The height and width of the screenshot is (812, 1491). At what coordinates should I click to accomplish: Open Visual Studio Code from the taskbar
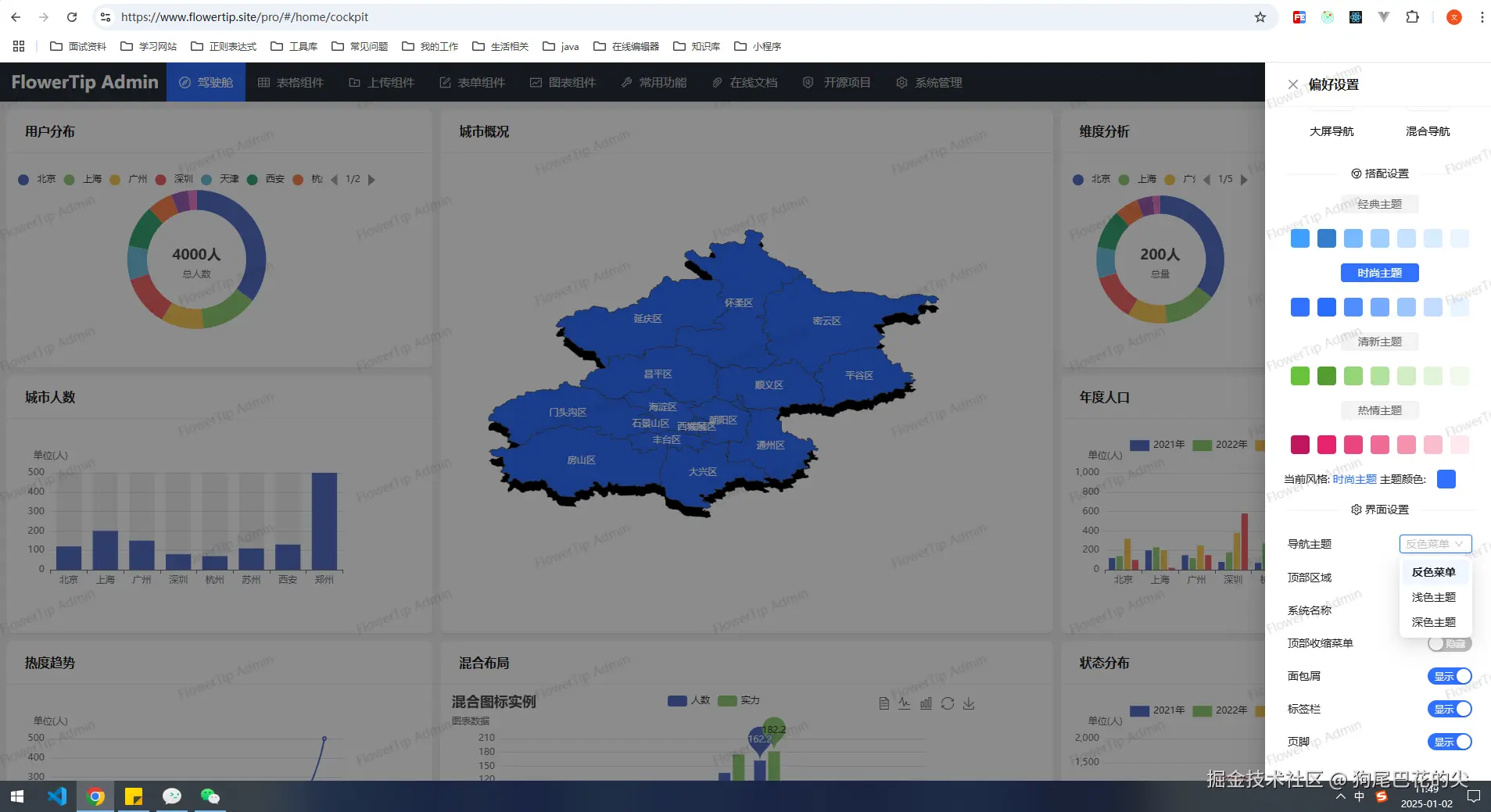point(57,796)
